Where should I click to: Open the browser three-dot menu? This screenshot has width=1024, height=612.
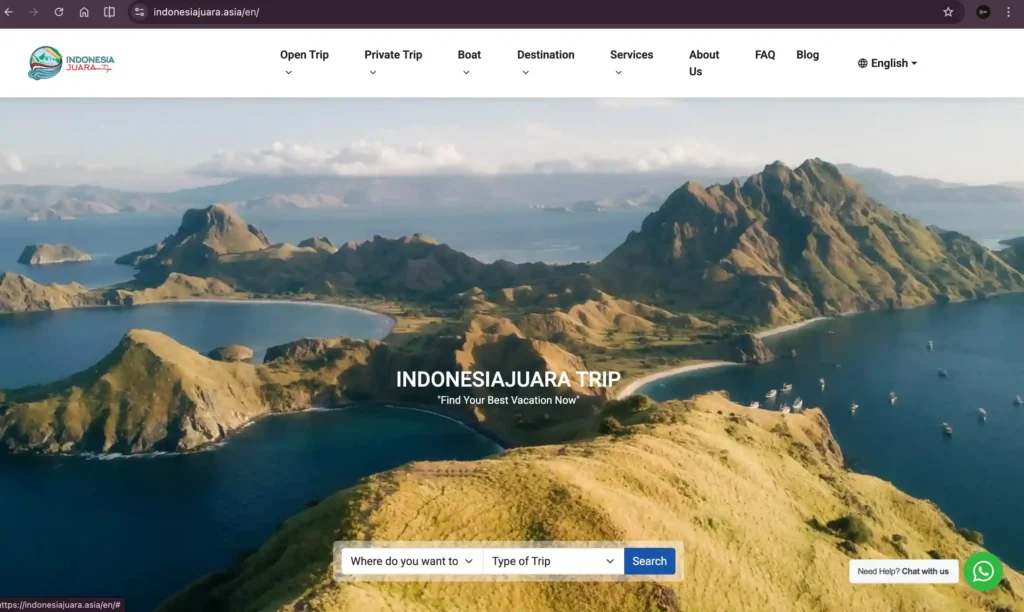click(1009, 13)
